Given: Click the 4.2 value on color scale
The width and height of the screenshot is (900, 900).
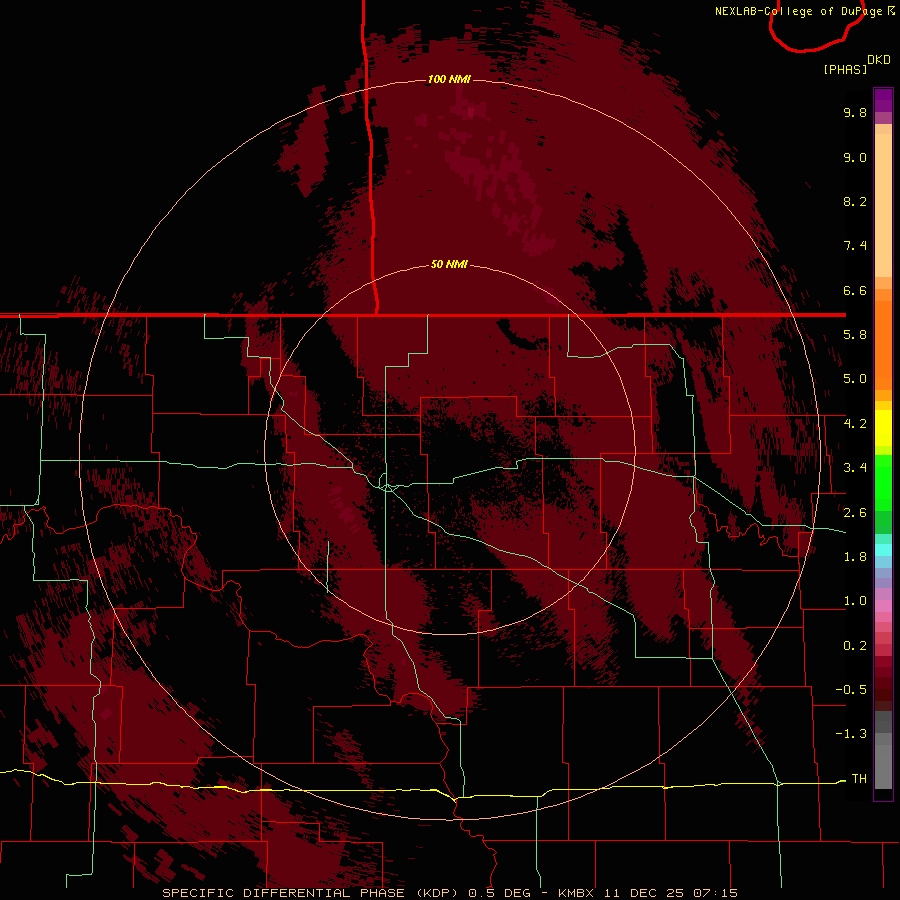Looking at the screenshot, I should tap(855, 424).
